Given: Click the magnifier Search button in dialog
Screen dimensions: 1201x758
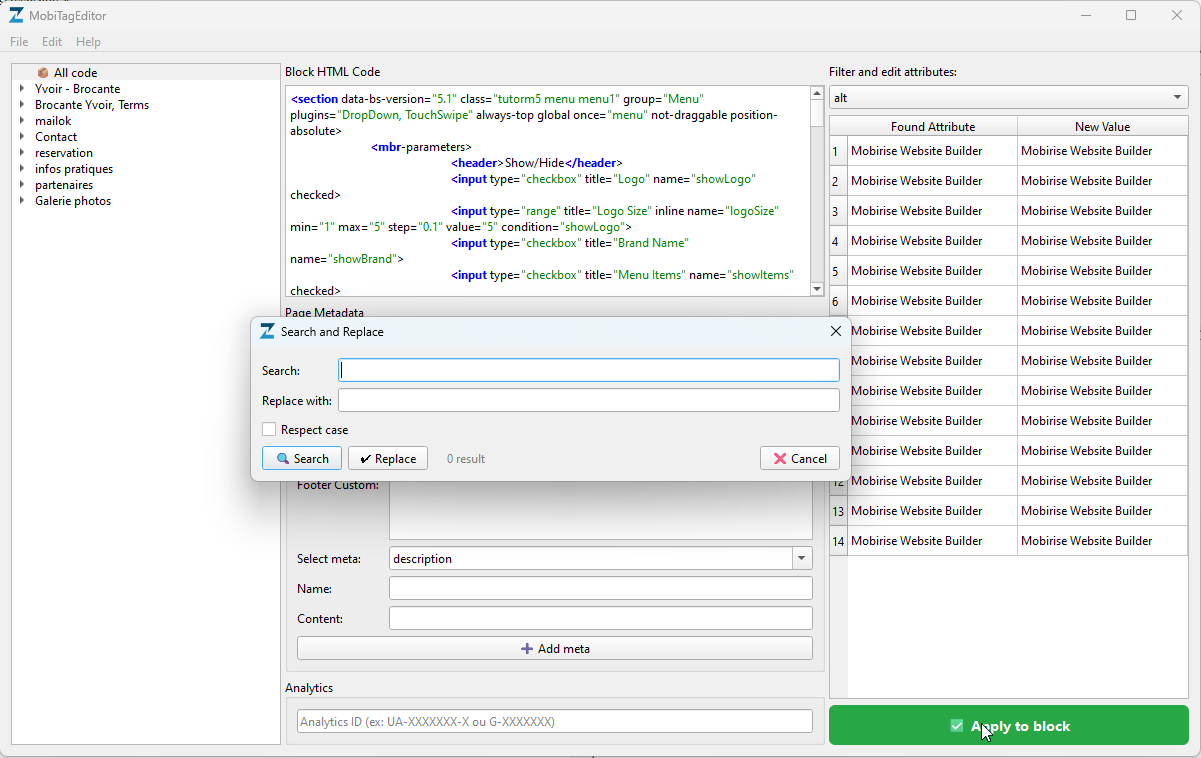Looking at the screenshot, I should [302, 458].
